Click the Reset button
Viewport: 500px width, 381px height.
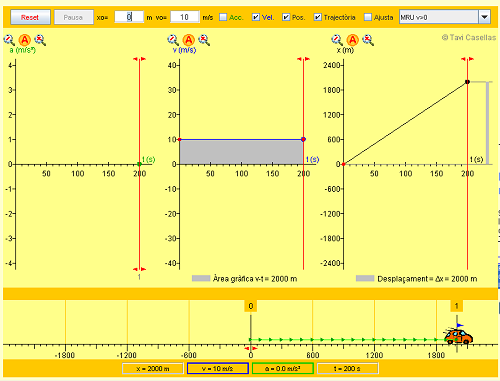(30, 17)
